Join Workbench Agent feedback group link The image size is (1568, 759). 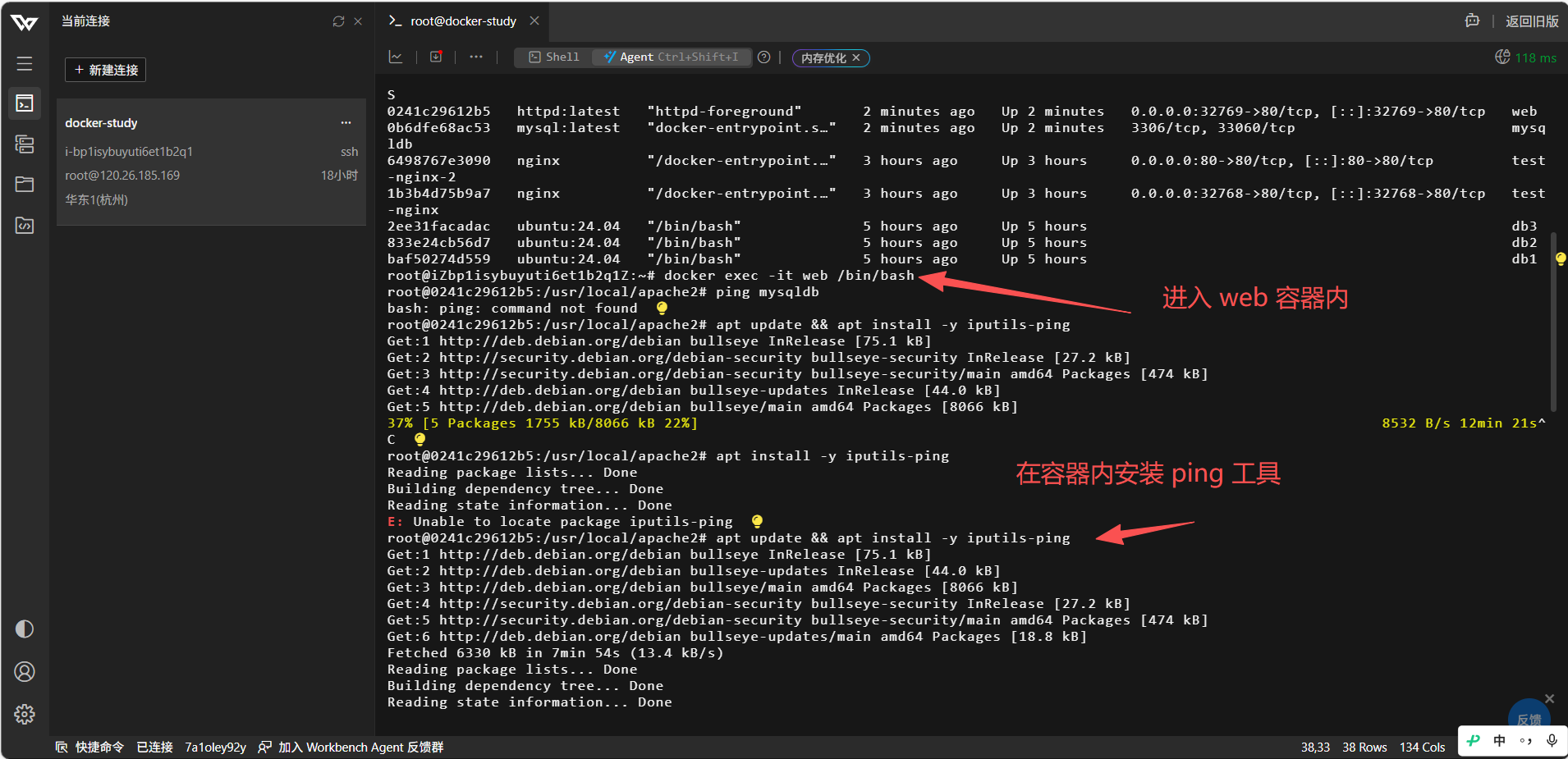(x=351, y=747)
